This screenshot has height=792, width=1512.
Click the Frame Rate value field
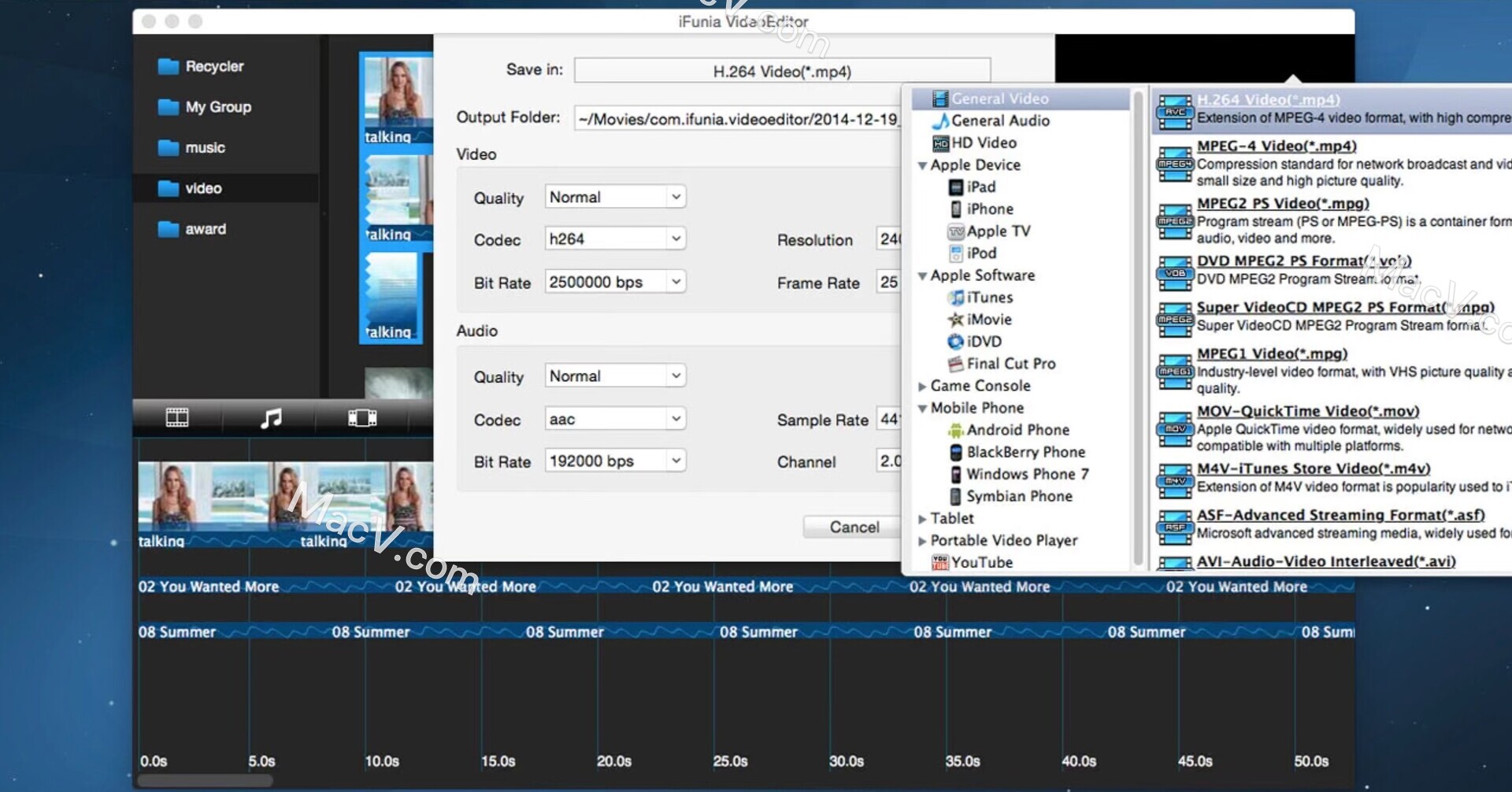tap(889, 282)
